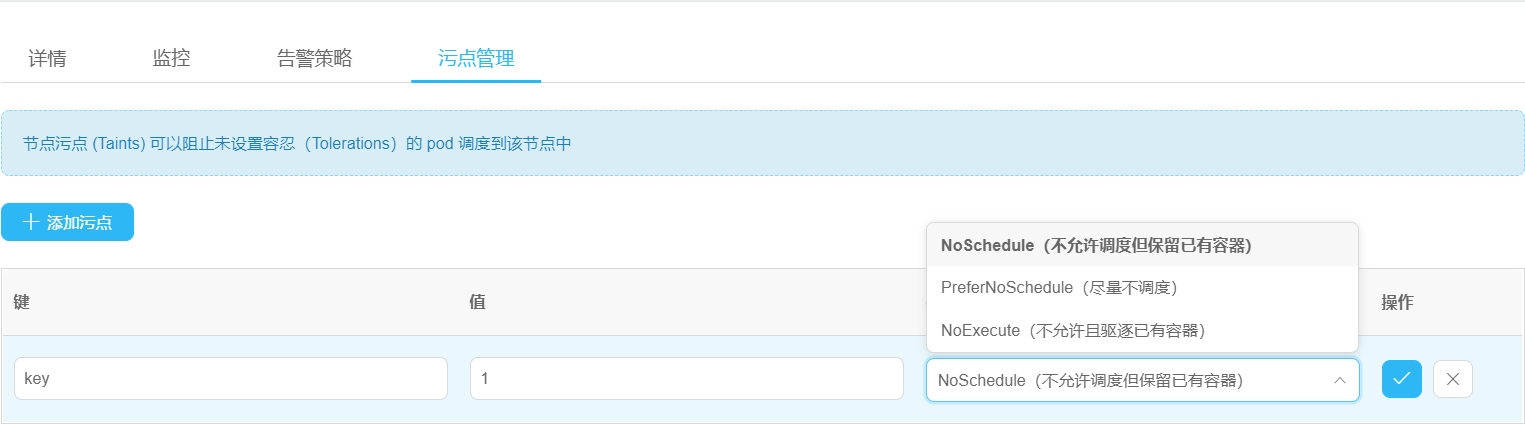Click the 操作 column header

1397,302
